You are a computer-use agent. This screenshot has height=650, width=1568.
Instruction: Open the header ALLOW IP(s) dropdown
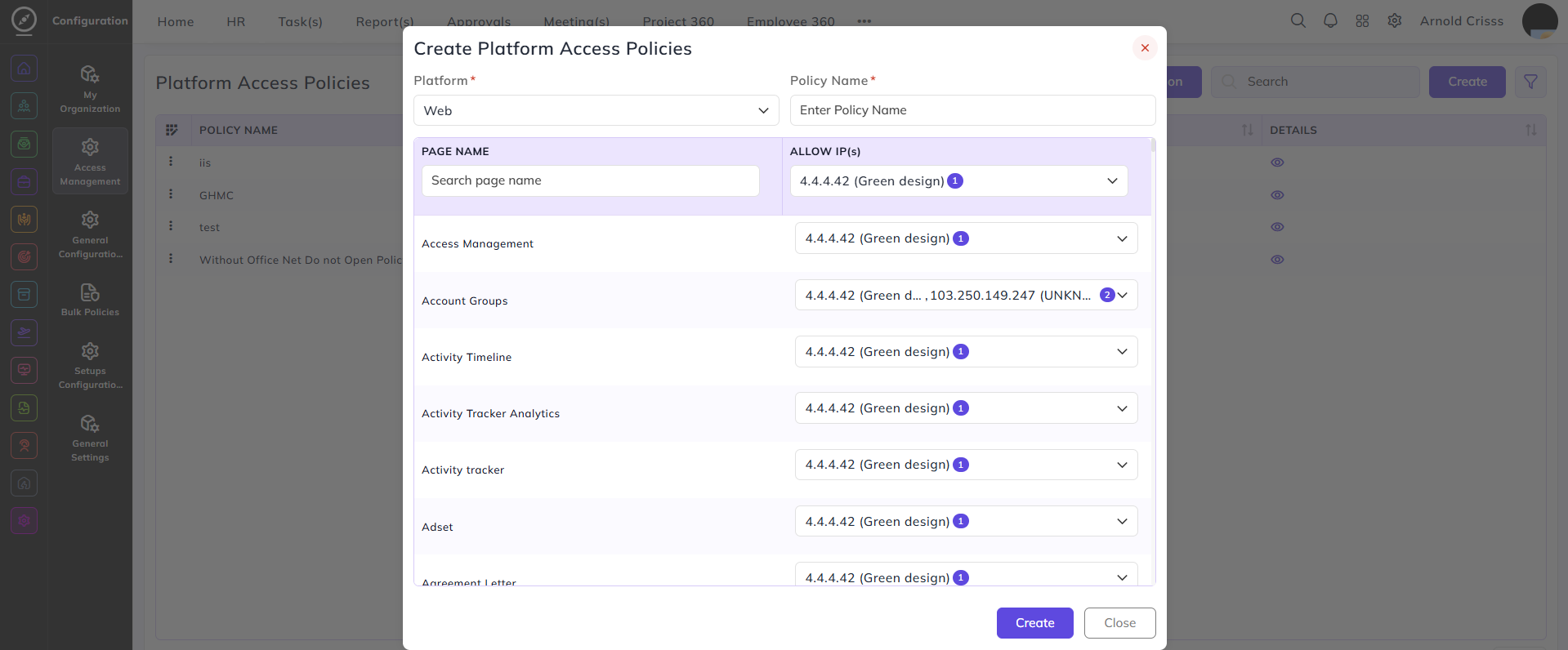click(x=958, y=181)
